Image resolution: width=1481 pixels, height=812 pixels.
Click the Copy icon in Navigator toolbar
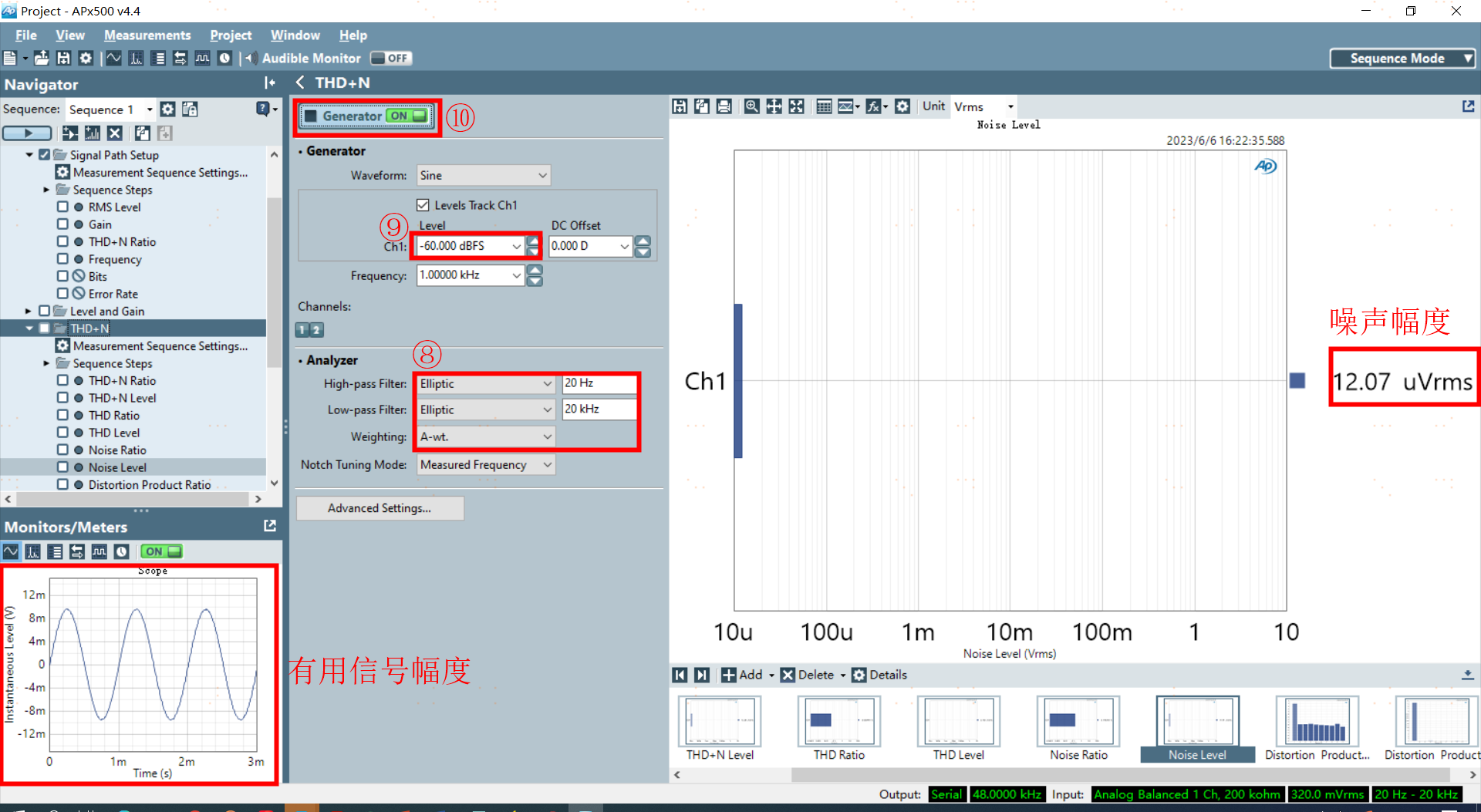click(143, 133)
